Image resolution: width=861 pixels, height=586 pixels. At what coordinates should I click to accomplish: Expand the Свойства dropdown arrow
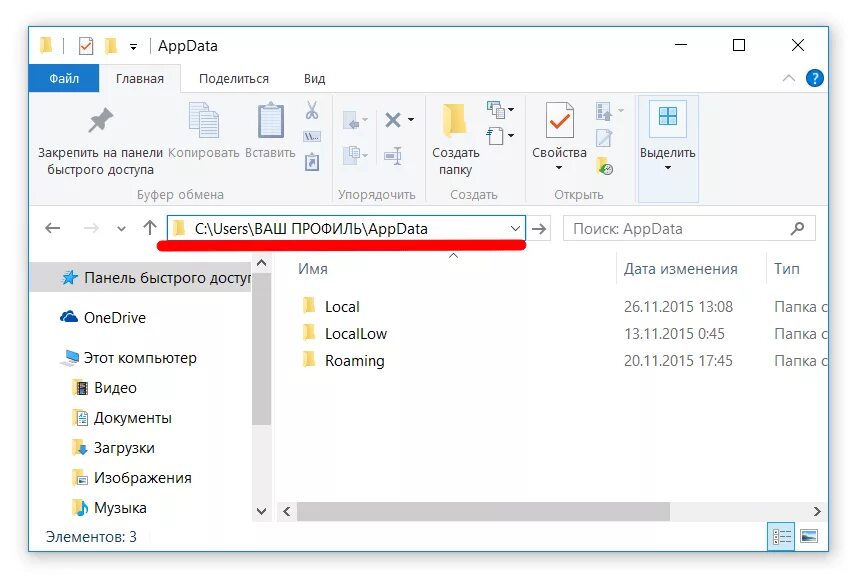point(559,168)
